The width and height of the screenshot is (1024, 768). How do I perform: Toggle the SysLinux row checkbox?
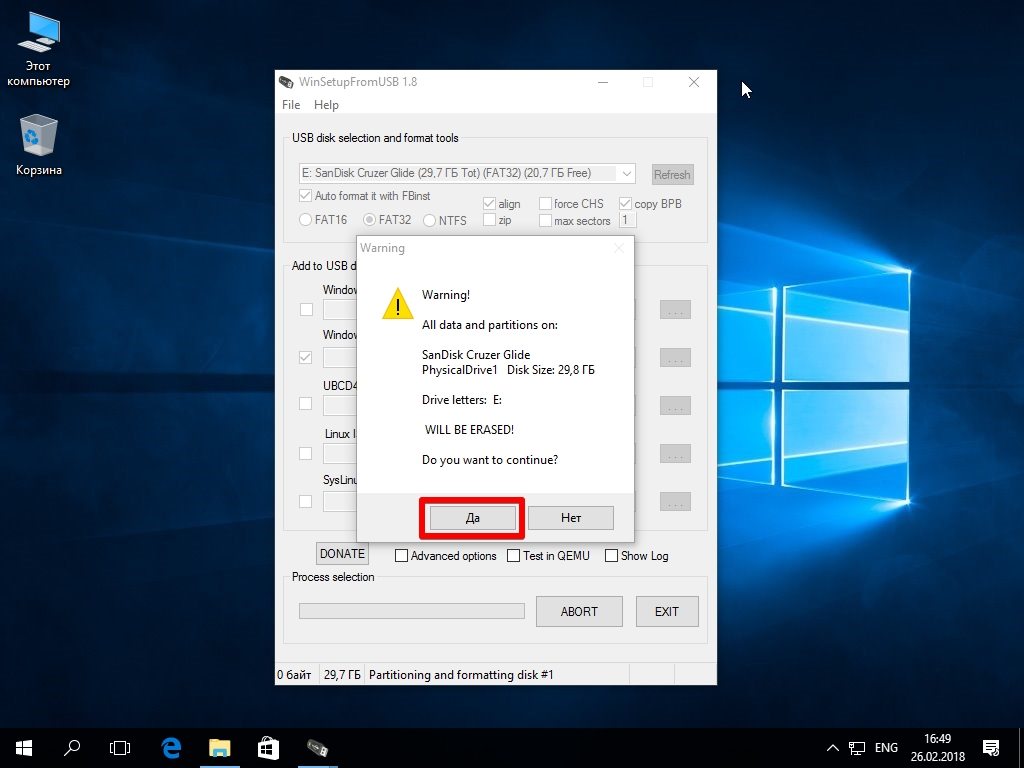306,502
